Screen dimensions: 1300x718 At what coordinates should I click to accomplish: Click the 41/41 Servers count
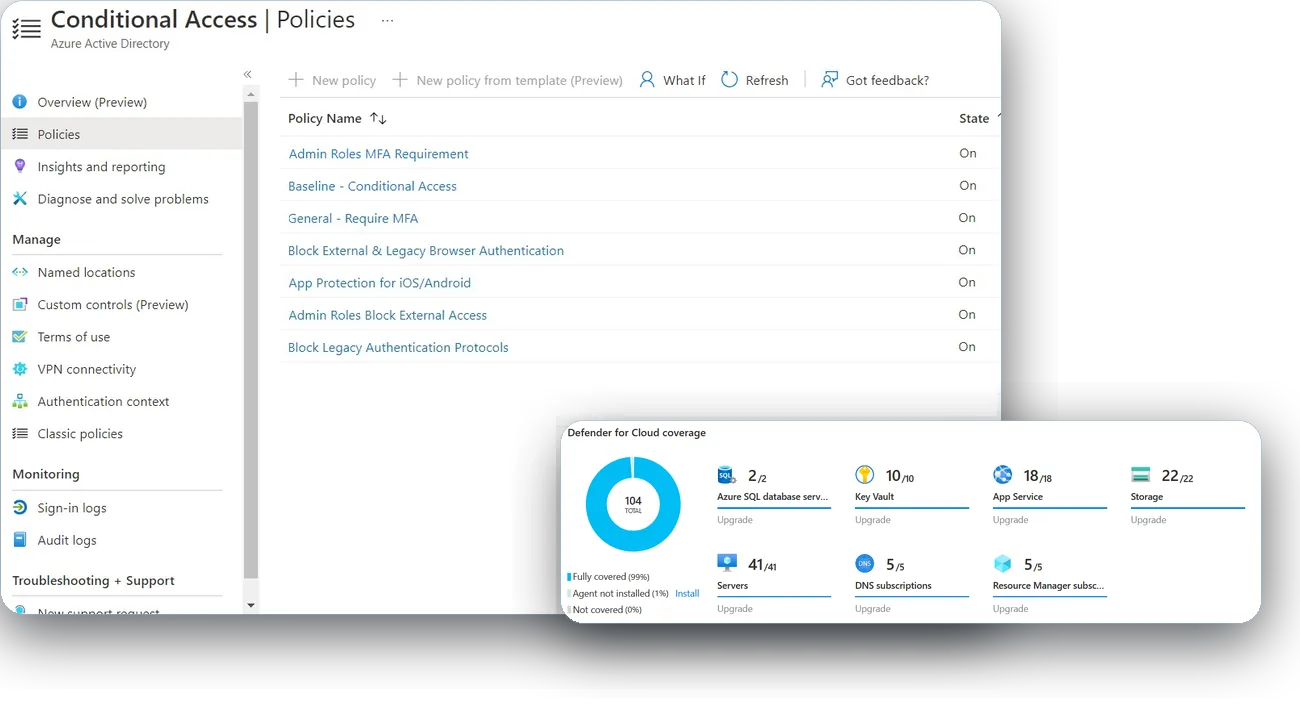click(762, 565)
